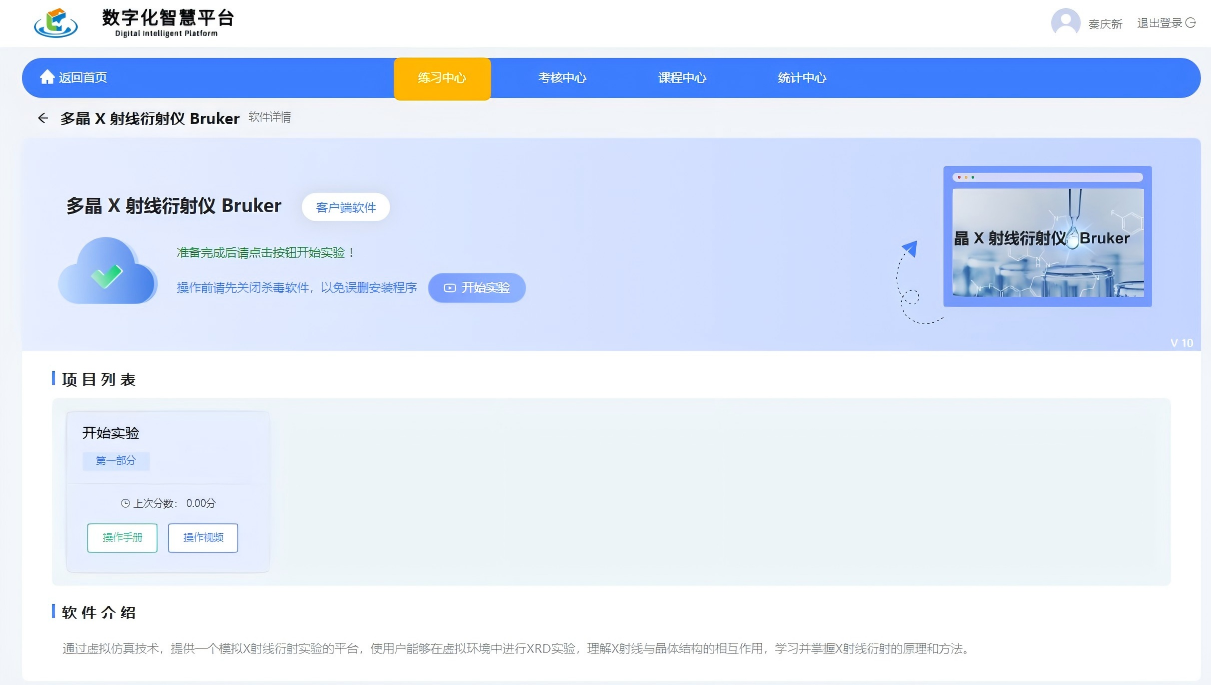Click the back arrow next to page title

43,118
